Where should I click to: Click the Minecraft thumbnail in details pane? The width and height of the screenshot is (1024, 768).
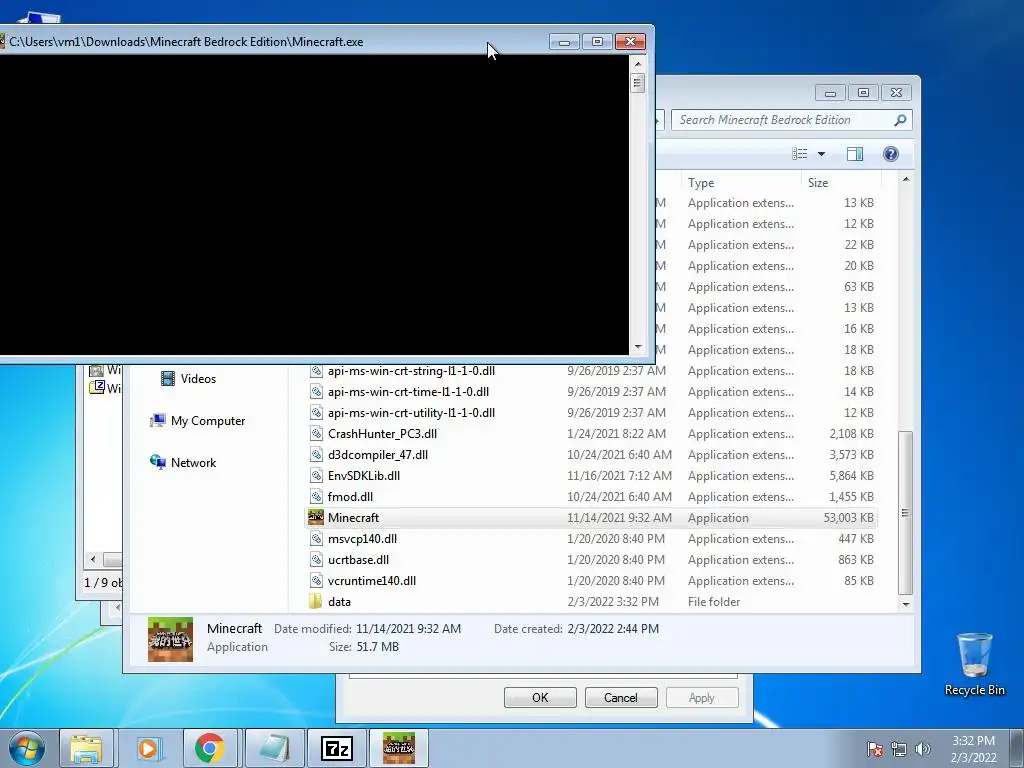170,639
